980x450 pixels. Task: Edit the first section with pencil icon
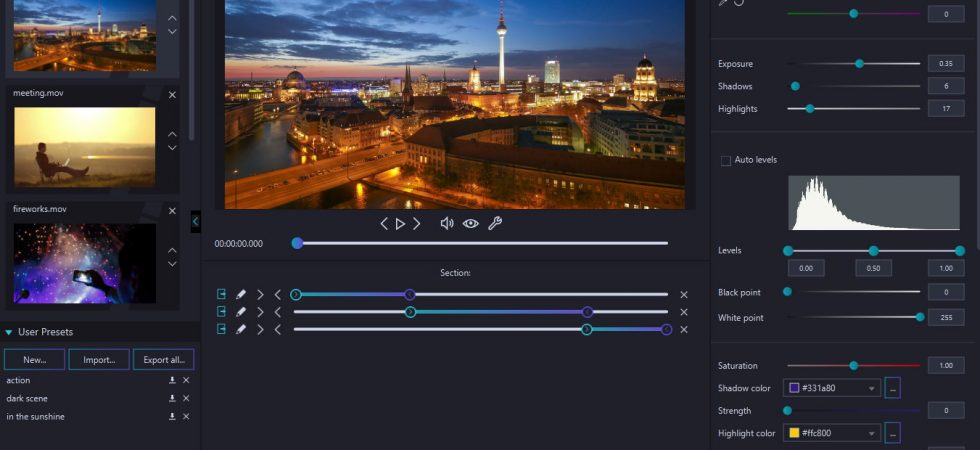point(241,294)
